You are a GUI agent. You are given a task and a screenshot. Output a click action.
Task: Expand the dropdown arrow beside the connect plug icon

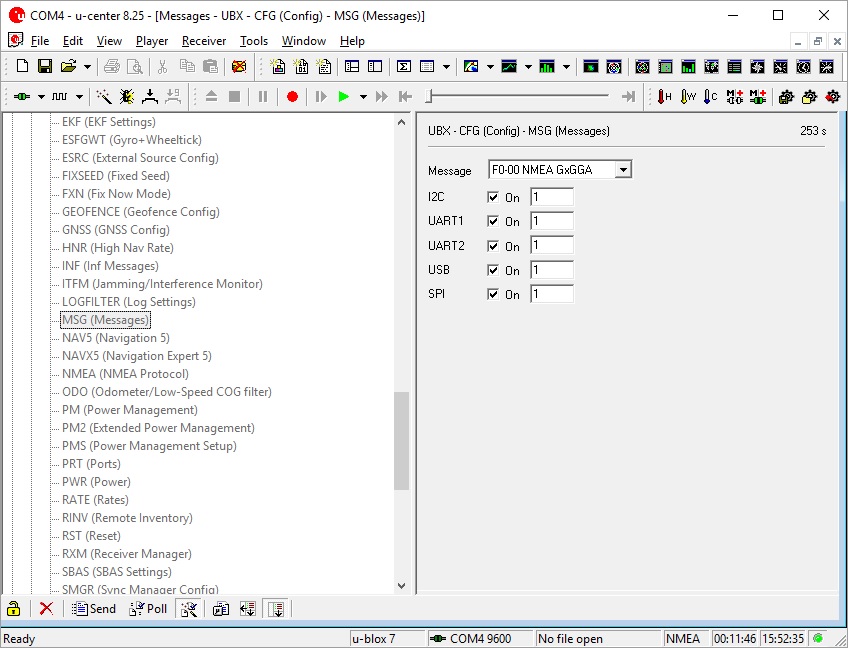tap(41, 97)
